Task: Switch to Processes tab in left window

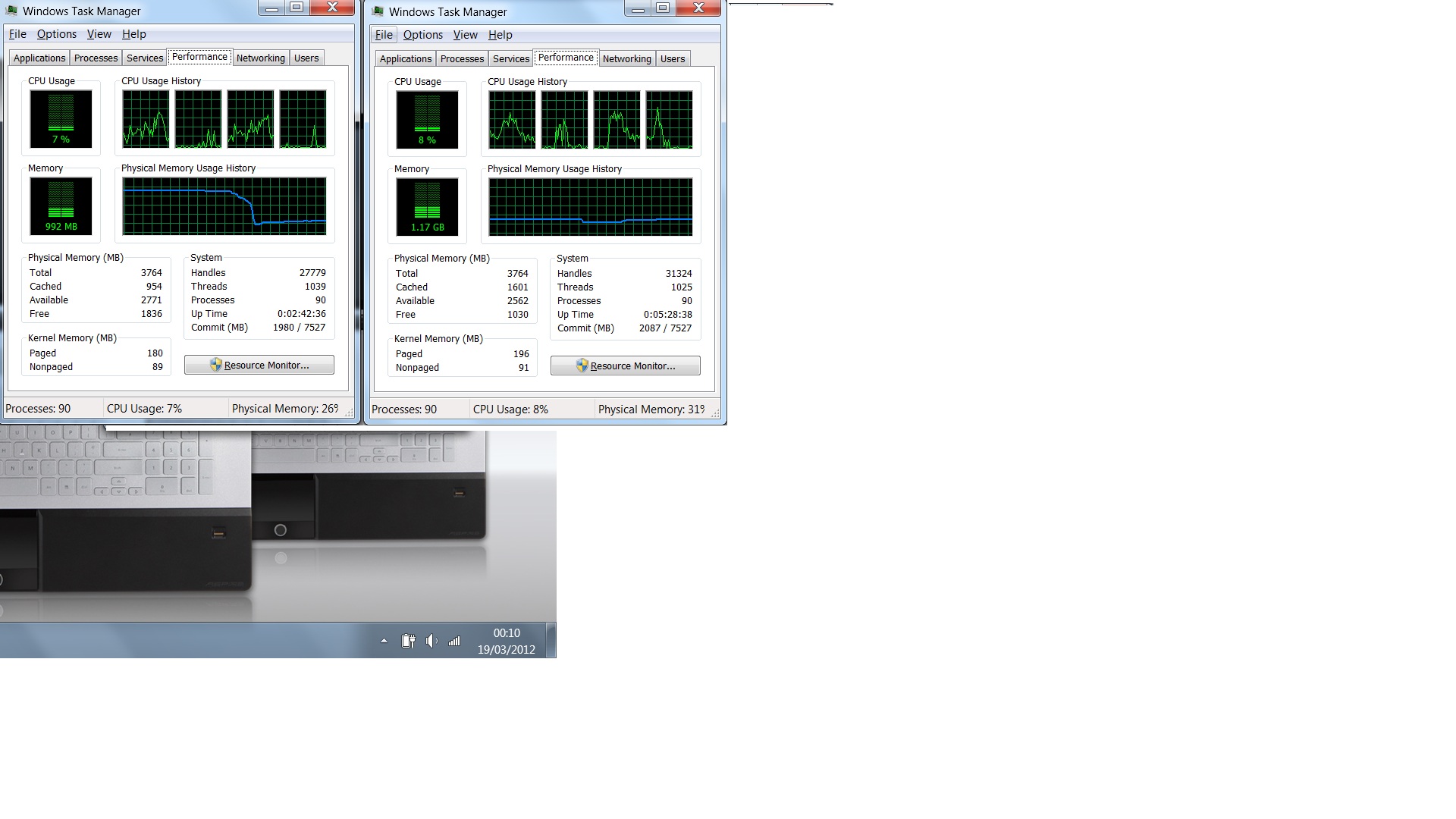Action: [96, 58]
